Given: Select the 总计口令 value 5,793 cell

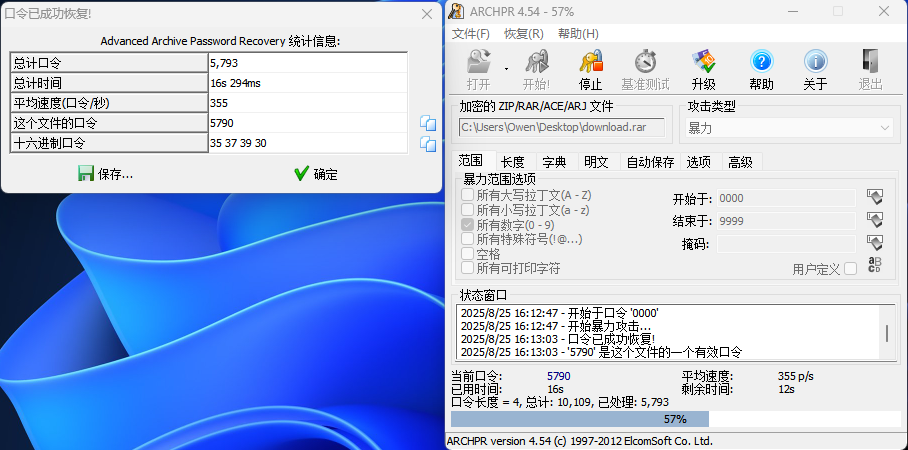Looking at the screenshot, I should pos(307,63).
